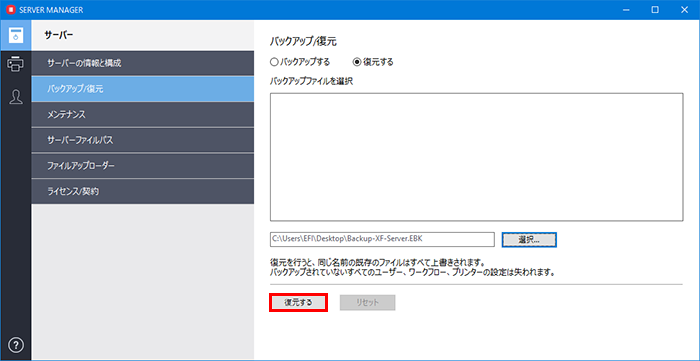Open バックアップ/復元 menu item
Image resolution: width=700 pixels, height=361 pixels.
coord(143,89)
